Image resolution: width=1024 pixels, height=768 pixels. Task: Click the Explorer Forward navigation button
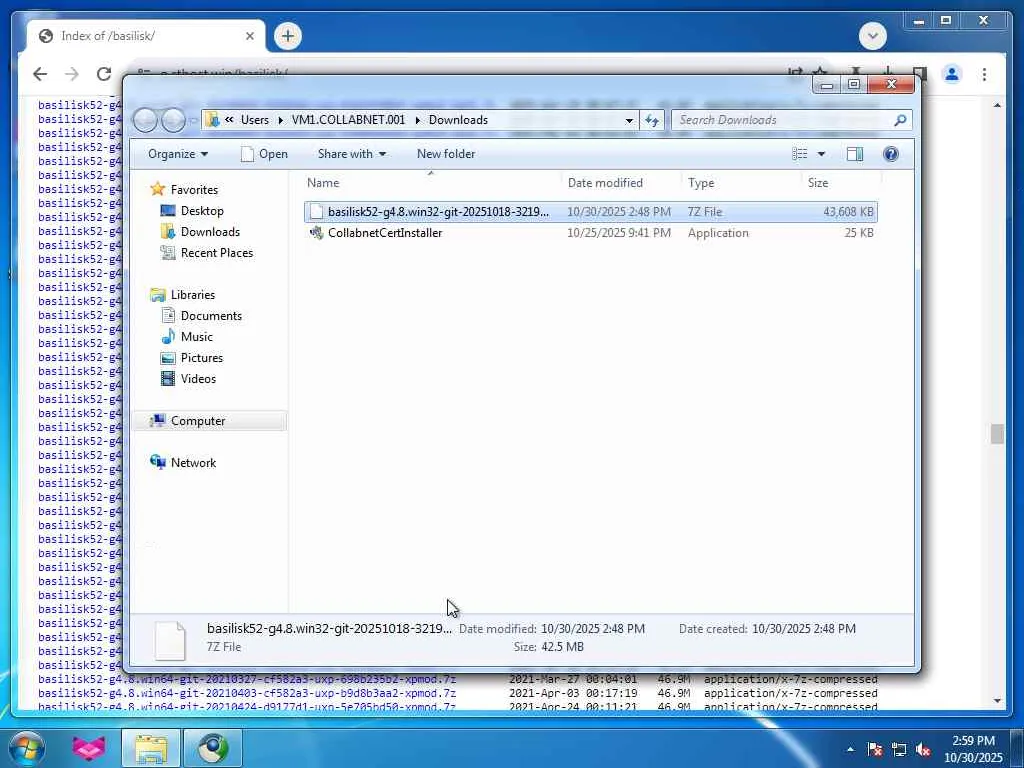[x=173, y=120]
